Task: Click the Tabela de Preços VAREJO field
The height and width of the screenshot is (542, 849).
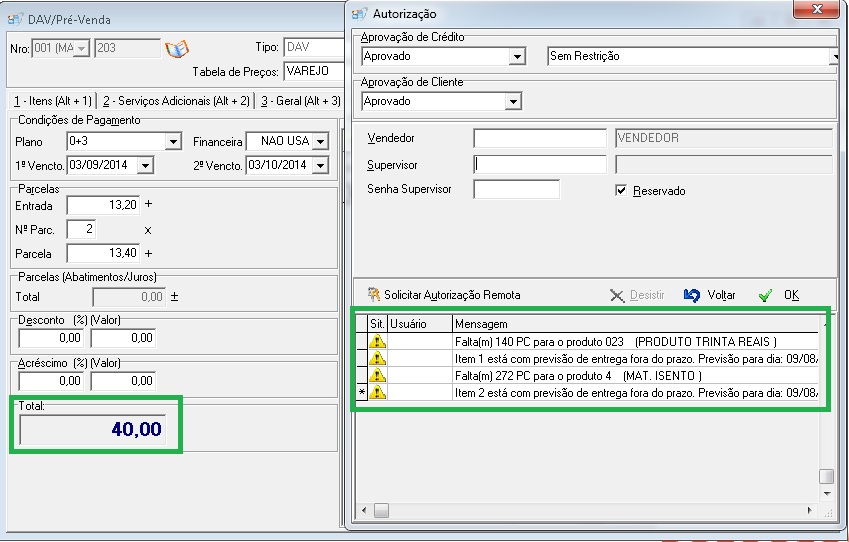Action: [314, 71]
